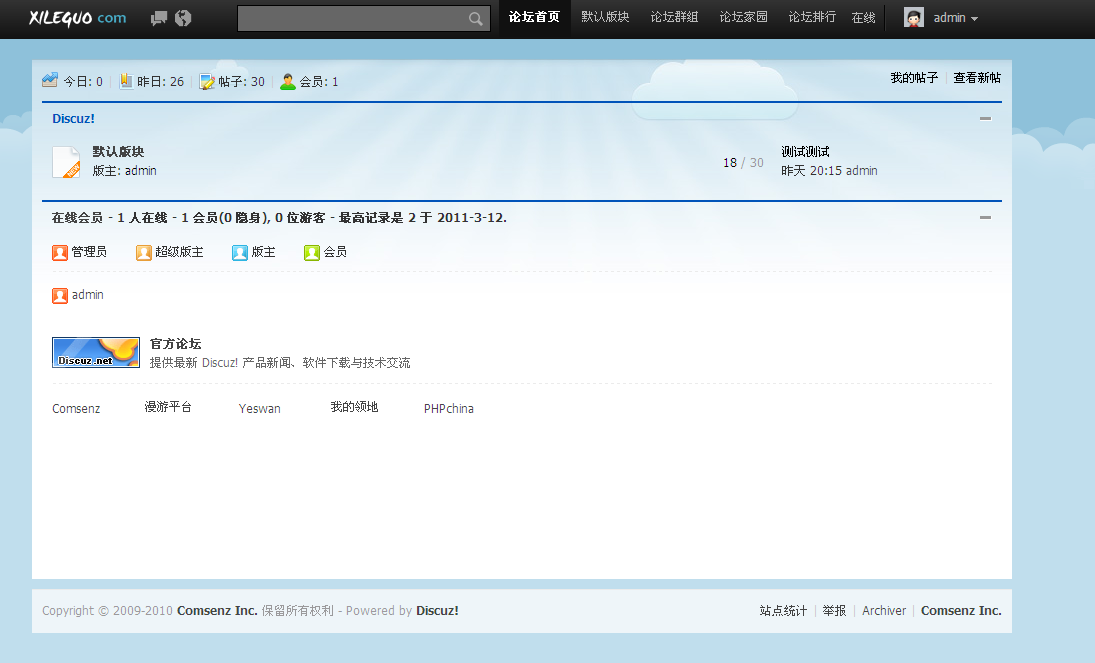Click the chat bubbles icon in header
This screenshot has height=663, width=1095.
159,18
